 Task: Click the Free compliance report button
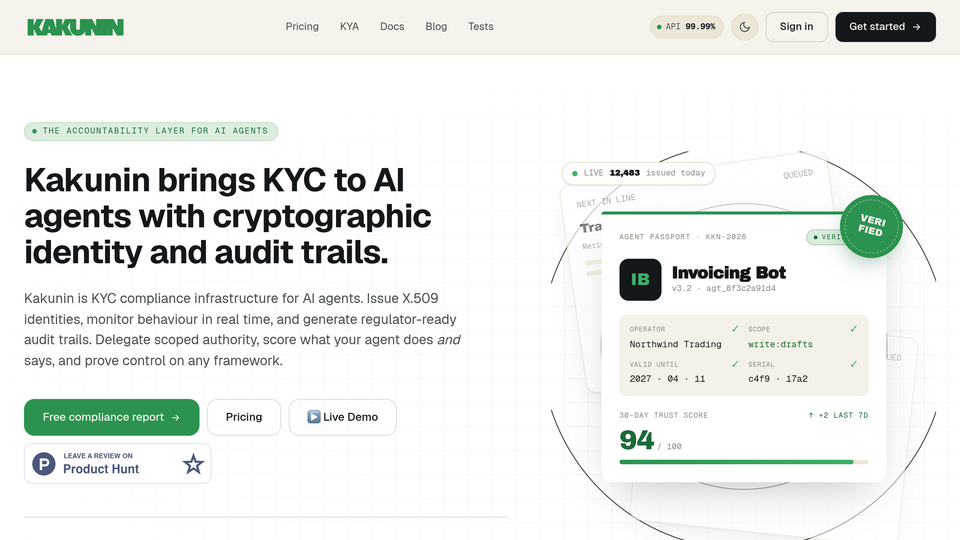(111, 417)
